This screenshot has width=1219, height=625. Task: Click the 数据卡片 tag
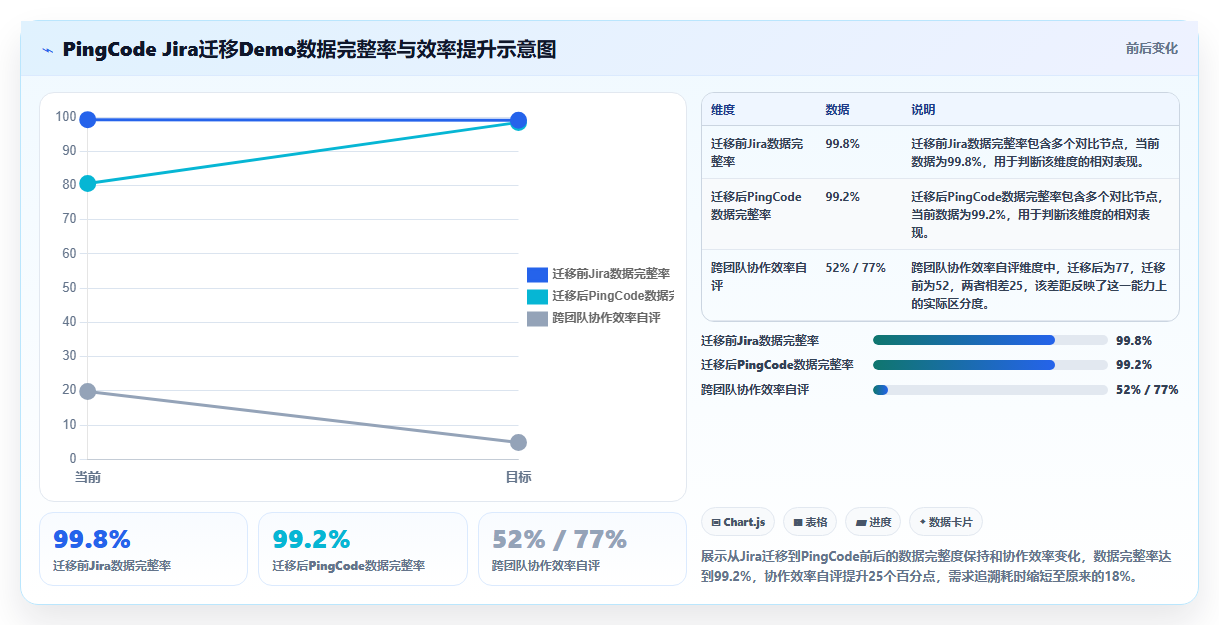945,522
